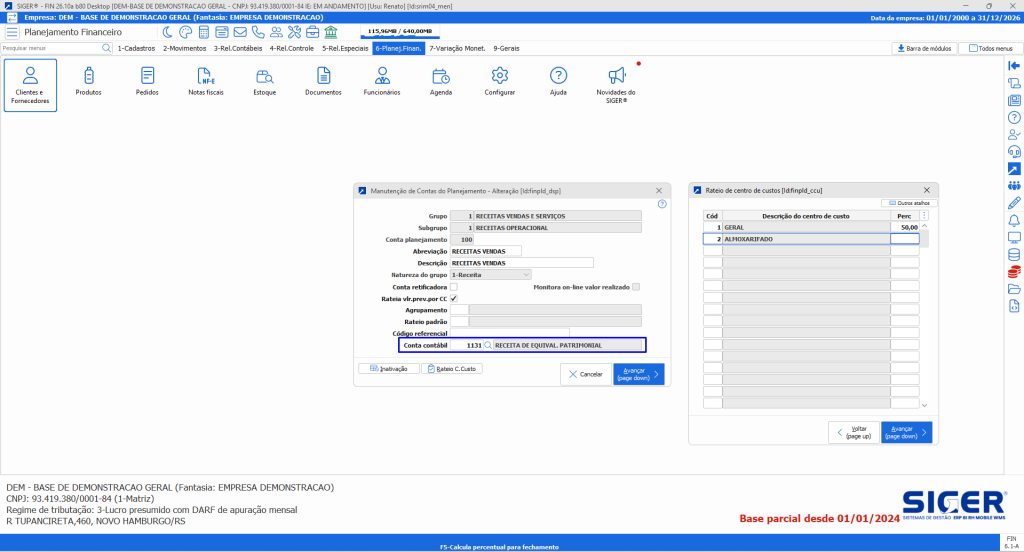Collapse right sidebar with arrow icon

pyautogui.click(x=1014, y=65)
